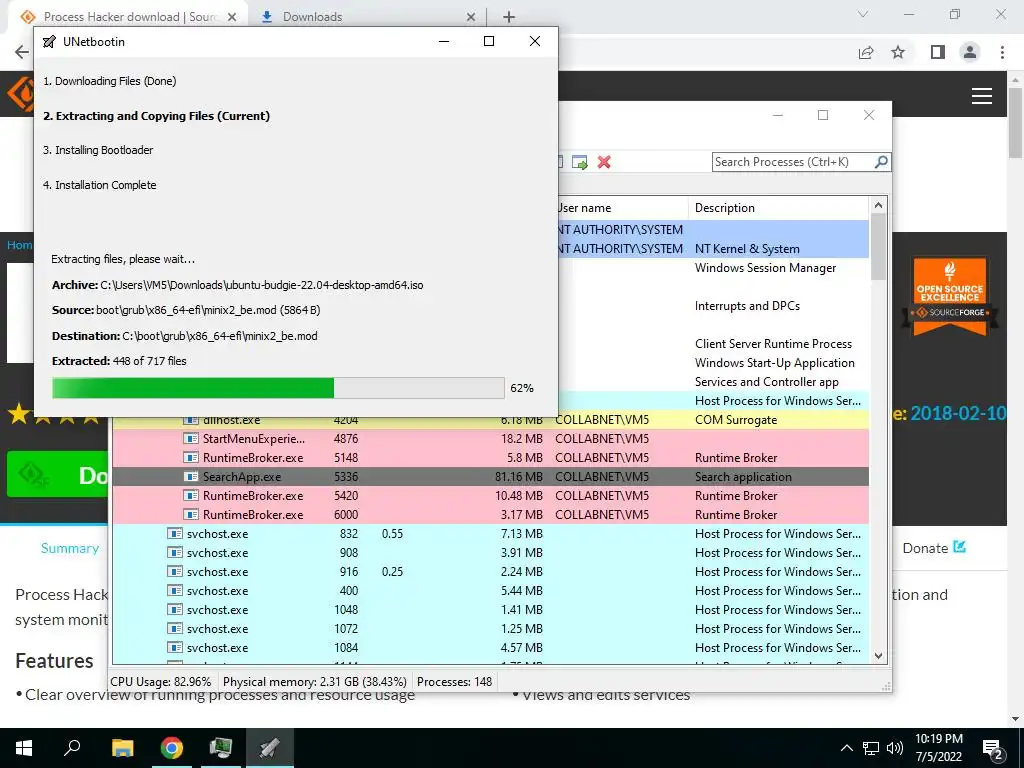
Task: Click the red X terminate icon in Process Hacker toolbar
Action: (x=604, y=162)
